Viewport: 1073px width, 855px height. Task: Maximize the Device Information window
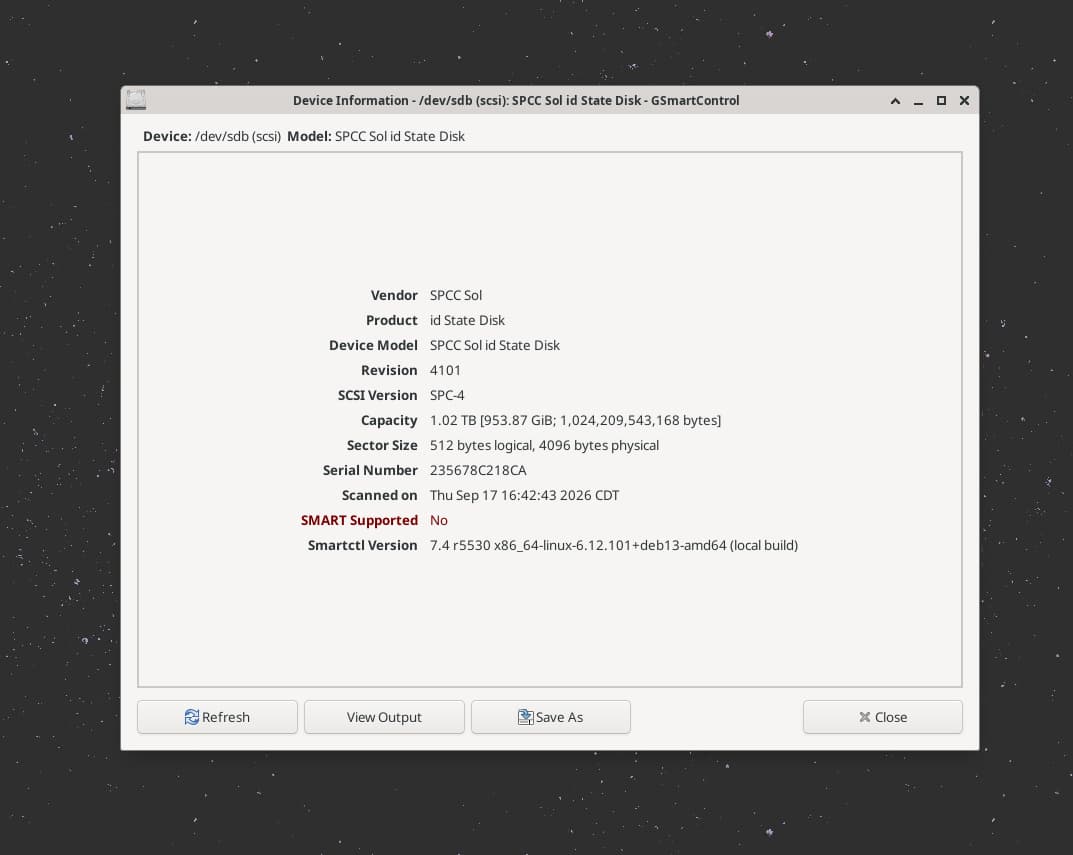point(942,101)
